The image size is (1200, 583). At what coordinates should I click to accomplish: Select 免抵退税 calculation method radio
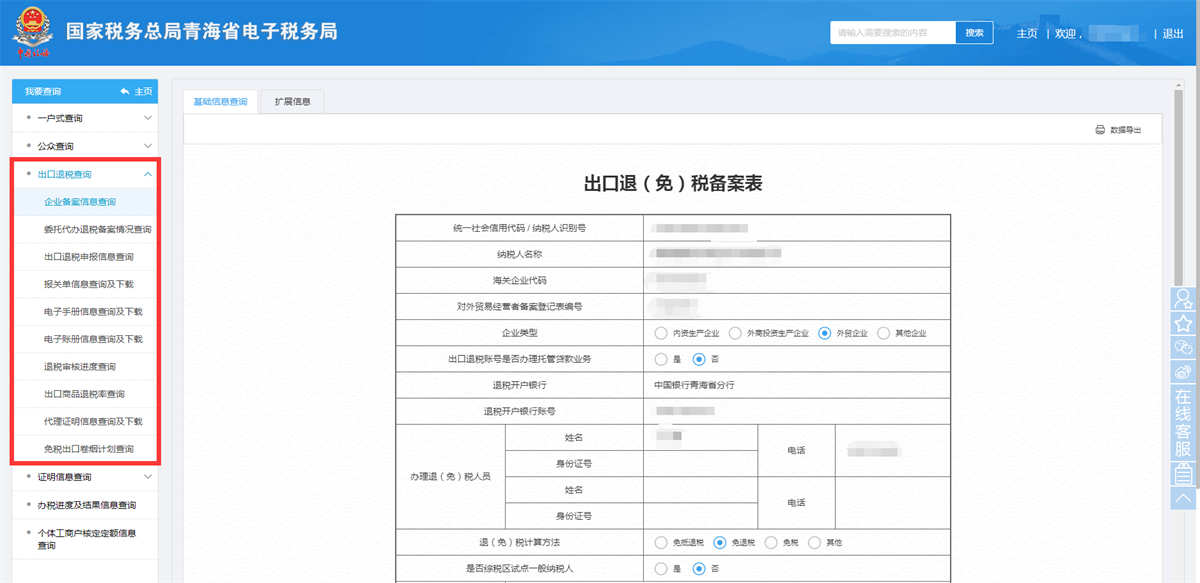(660, 542)
